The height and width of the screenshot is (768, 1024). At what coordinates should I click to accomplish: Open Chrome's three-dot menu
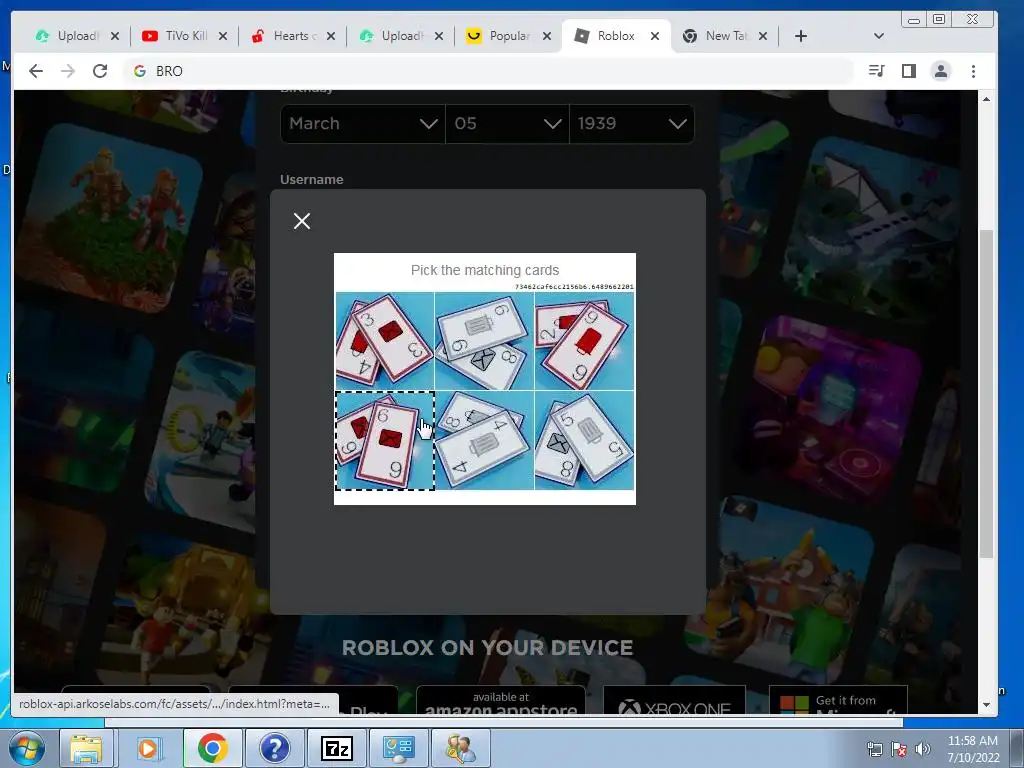coord(973,71)
